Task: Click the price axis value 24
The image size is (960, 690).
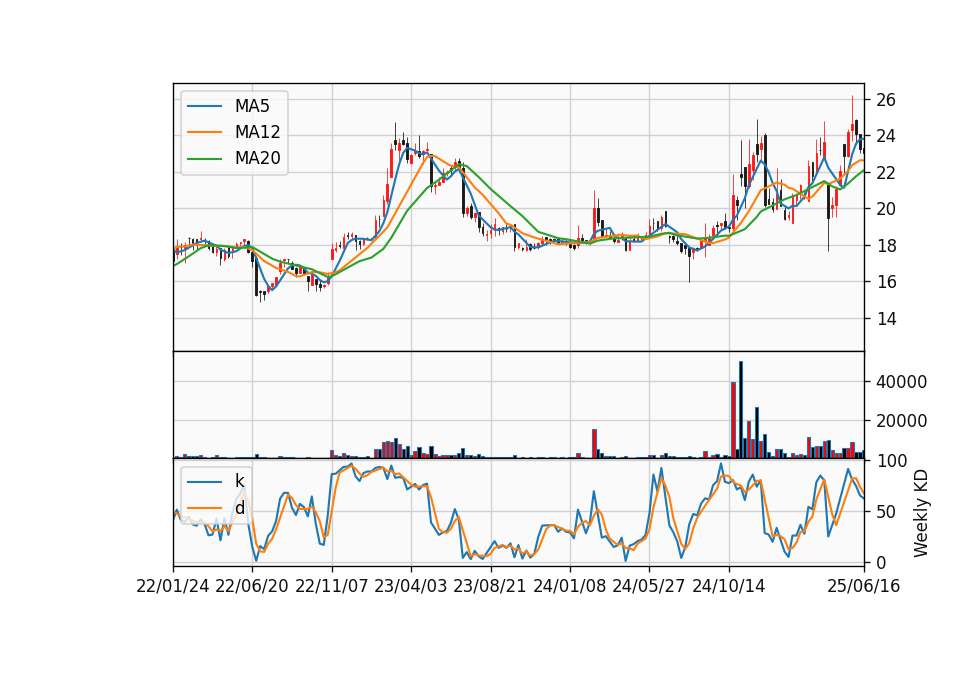Action: click(886, 136)
